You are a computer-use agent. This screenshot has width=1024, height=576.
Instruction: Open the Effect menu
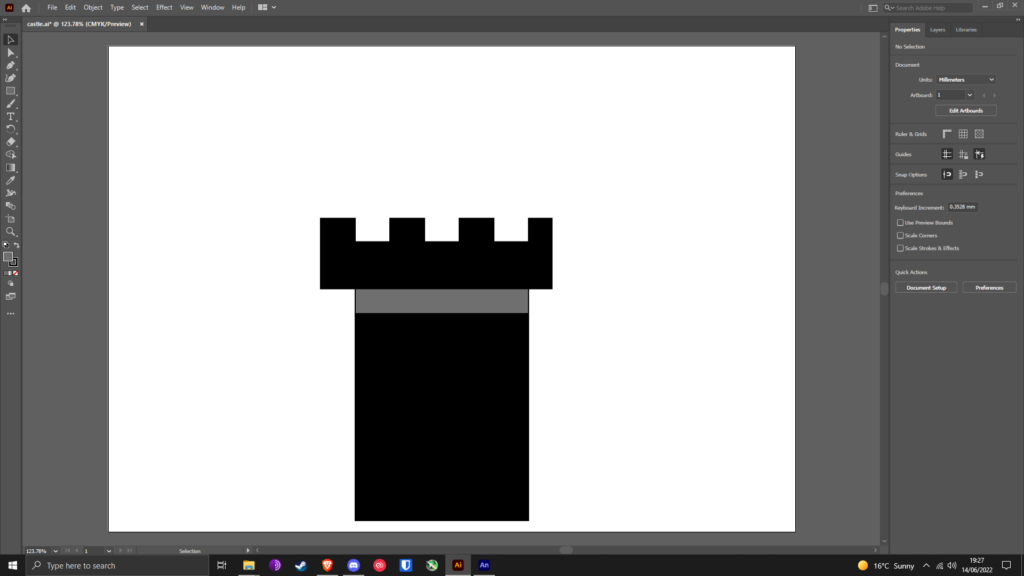coord(164,8)
